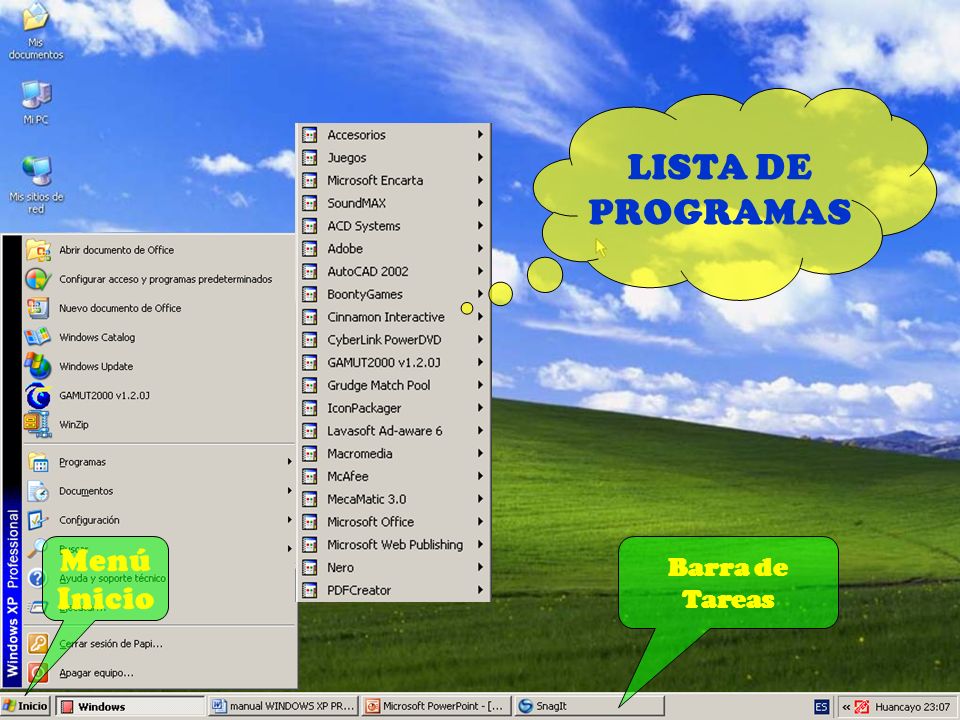Switch to SnagIt taskbar button
This screenshot has height=720, width=960.
589,707
